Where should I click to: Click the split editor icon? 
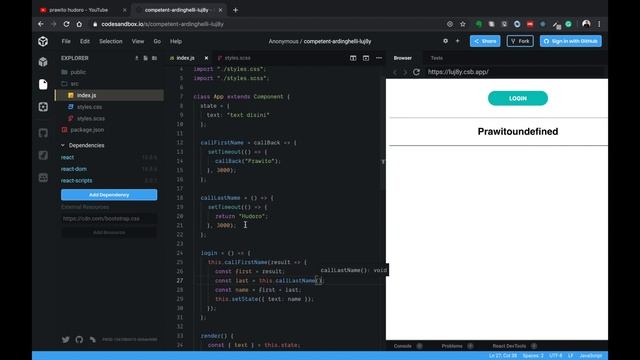[353, 58]
